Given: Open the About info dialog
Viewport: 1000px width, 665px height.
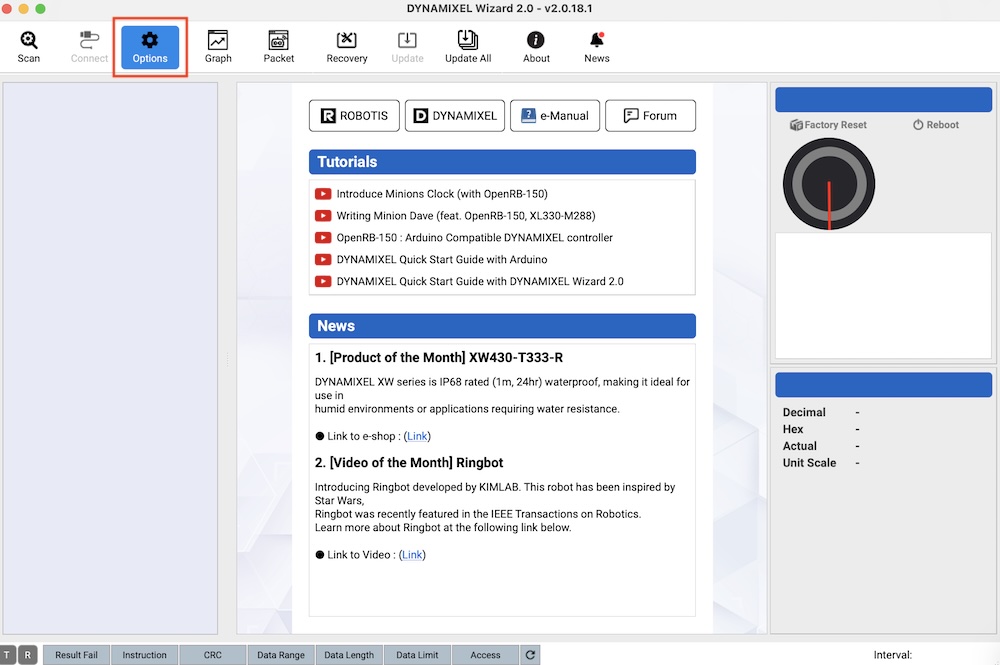Looking at the screenshot, I should tap(536, 47).
